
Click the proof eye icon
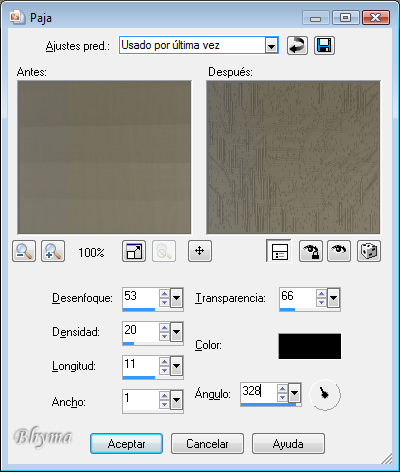click(339, 251)
